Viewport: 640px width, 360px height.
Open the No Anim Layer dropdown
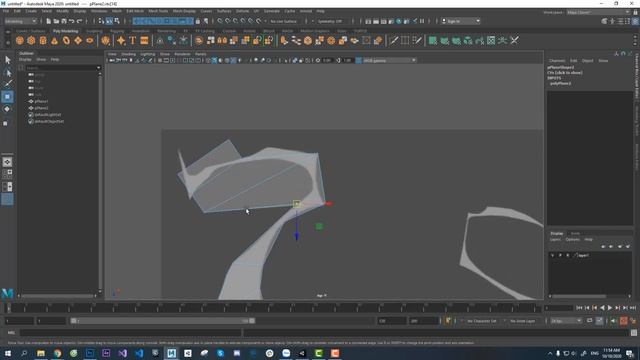pyautogui.click(x=522, y=321)
